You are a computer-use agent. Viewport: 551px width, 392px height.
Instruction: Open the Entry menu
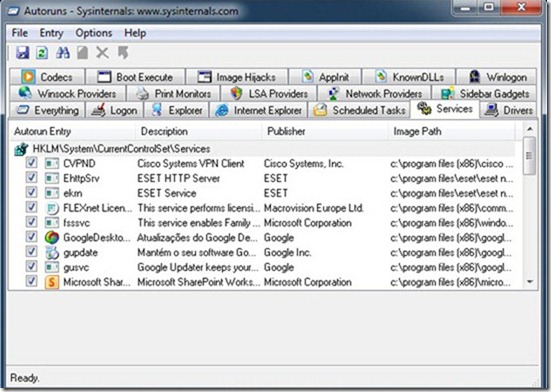[x=51, y=33]
